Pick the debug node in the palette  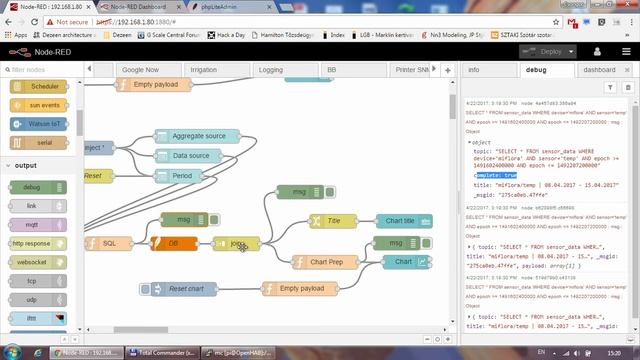point(38,187)
